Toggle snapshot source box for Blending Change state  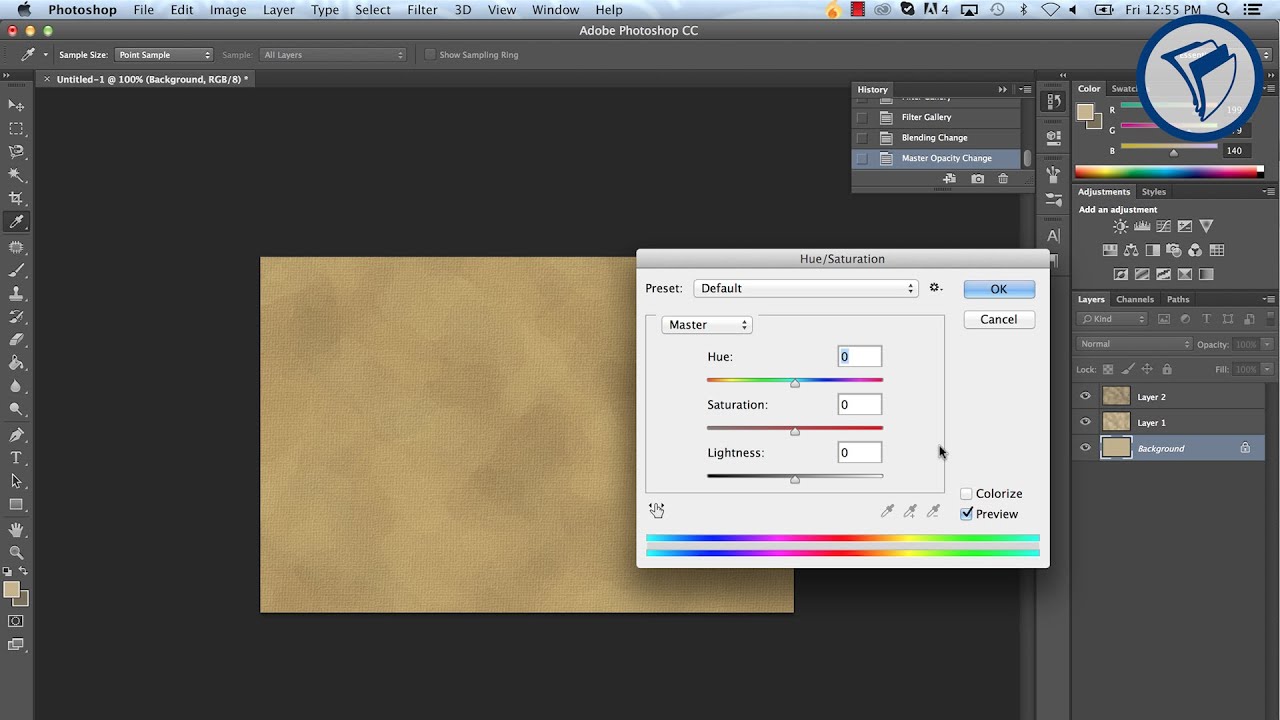(x=862, y=138)
